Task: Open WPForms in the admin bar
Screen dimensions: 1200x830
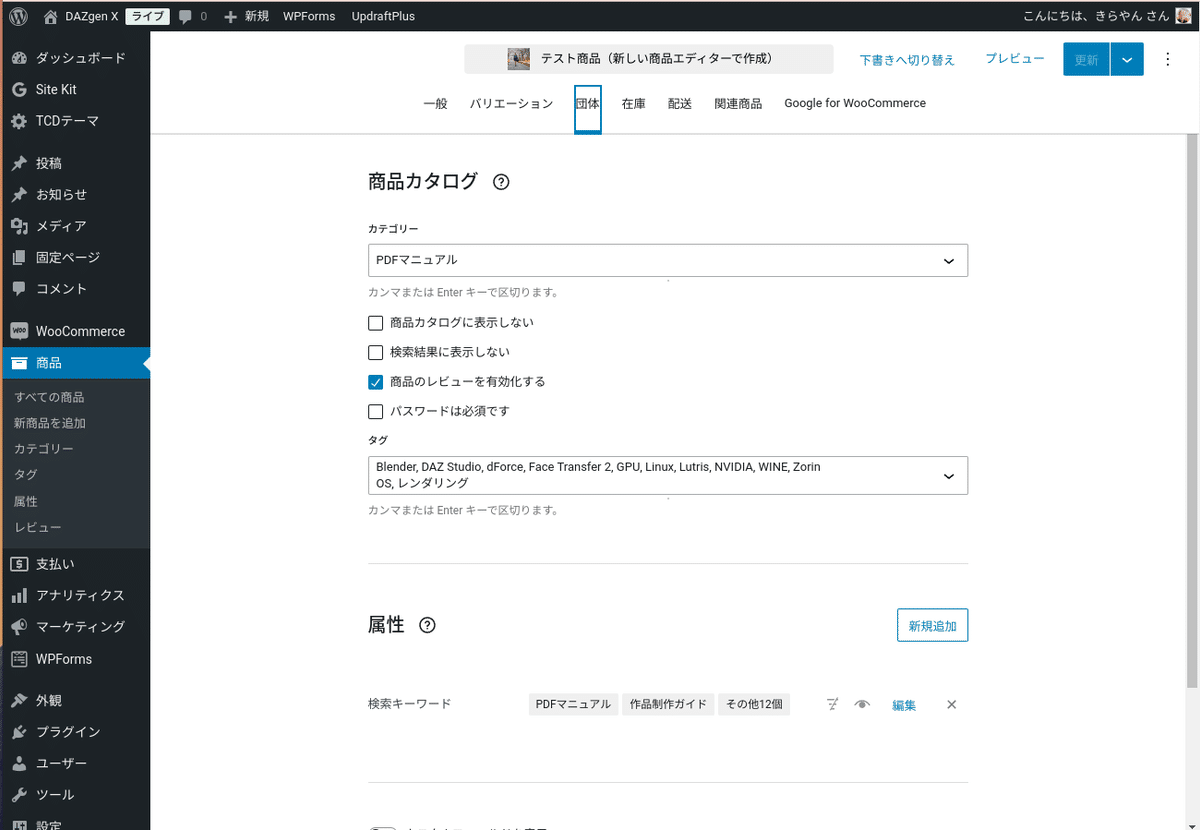Action: tap(309, 16)
